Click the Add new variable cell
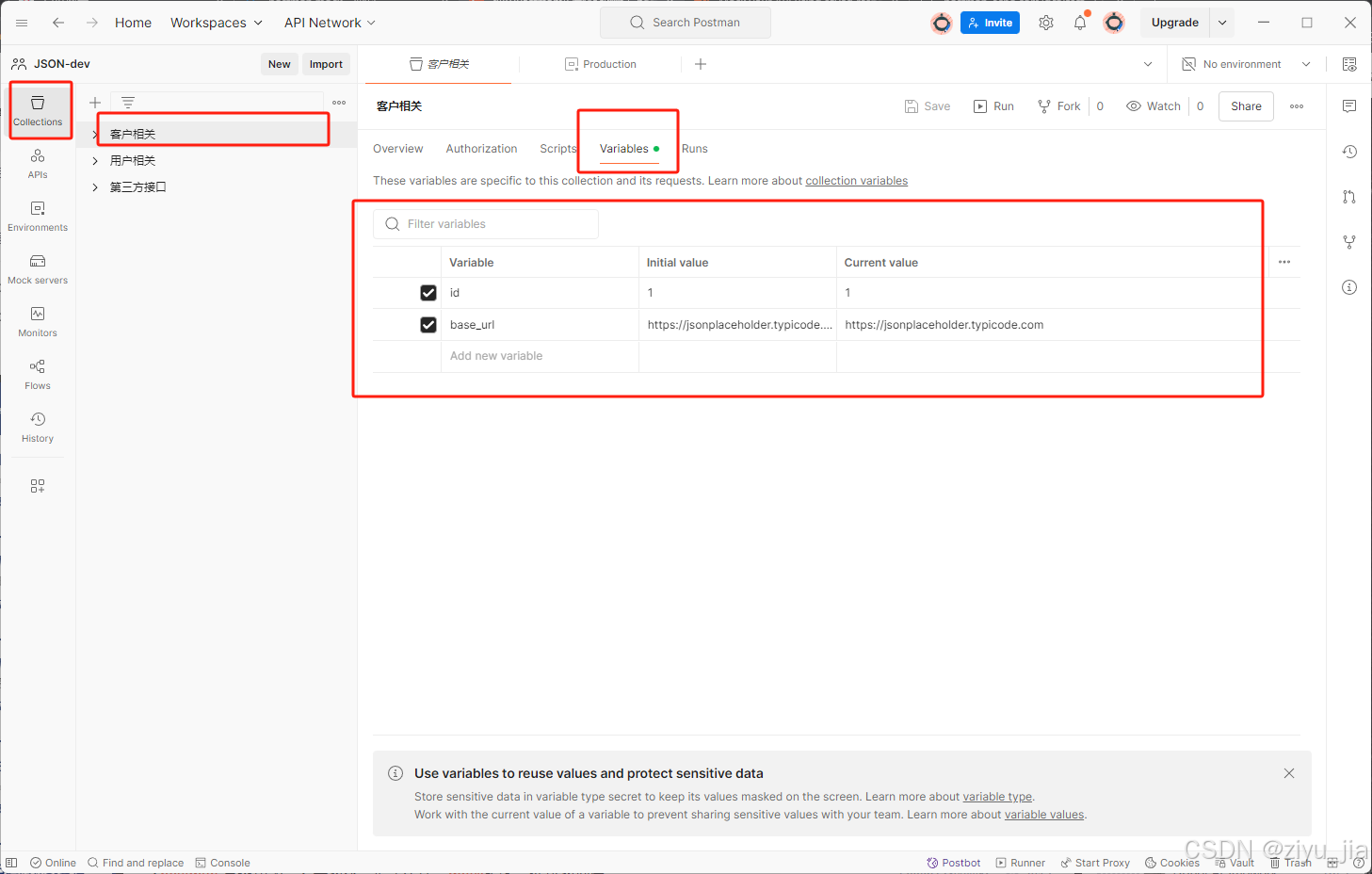The height and width of the screenshot is (874, 1372). (x=540, y=356)
